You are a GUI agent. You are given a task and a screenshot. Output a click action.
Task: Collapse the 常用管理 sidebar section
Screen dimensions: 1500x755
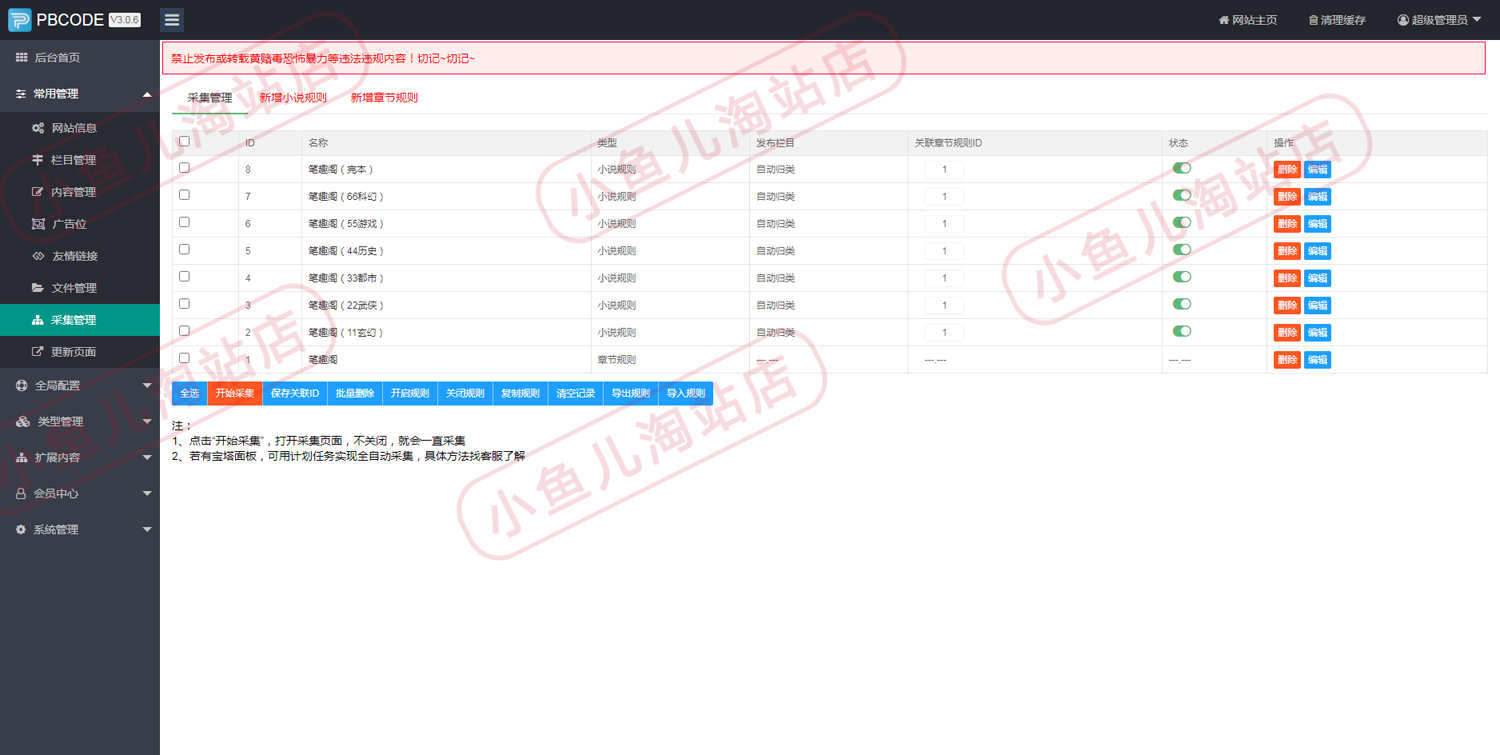(80, 93)
